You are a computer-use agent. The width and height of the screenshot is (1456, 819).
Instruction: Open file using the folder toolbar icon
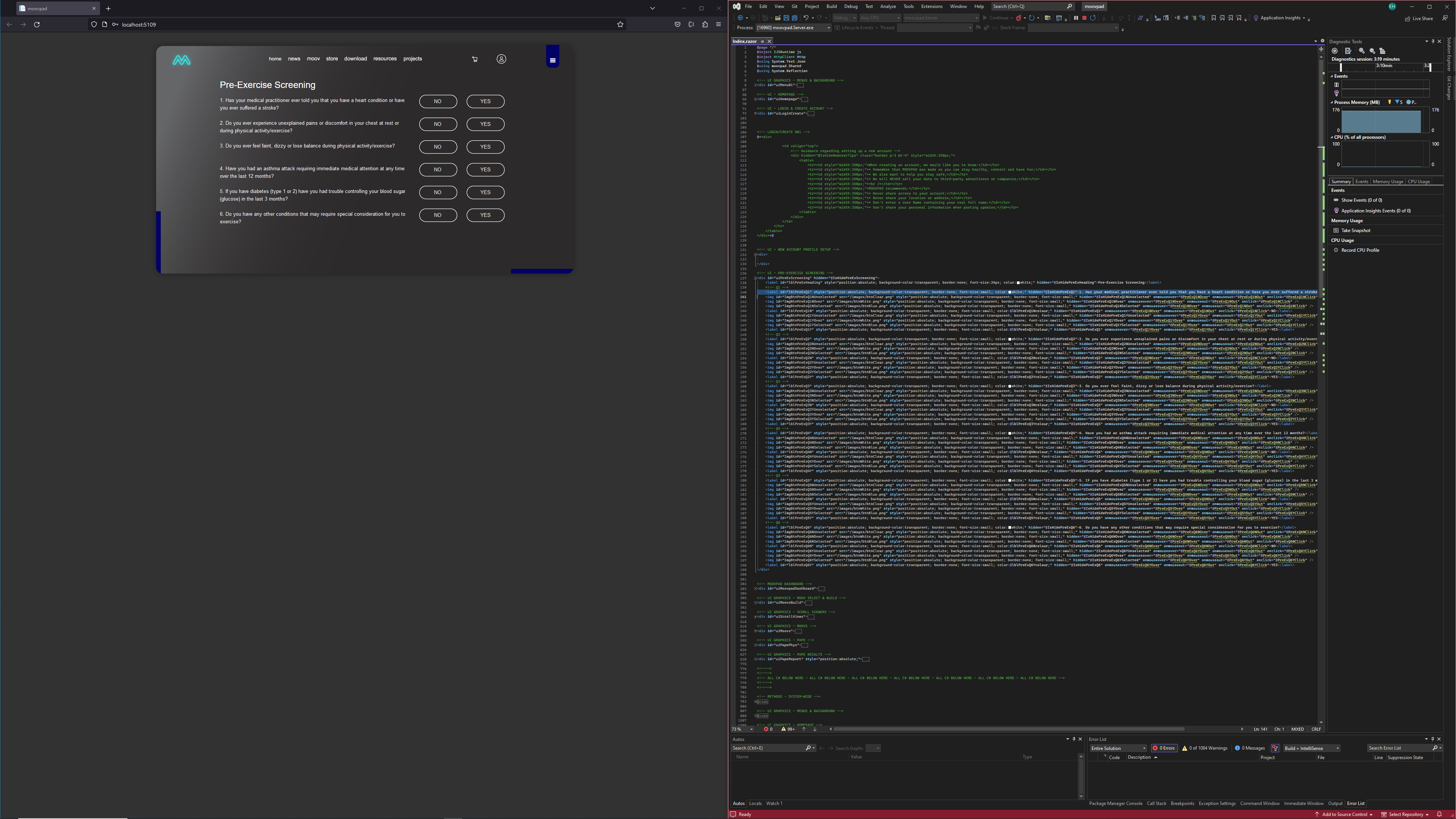point(778,17)
